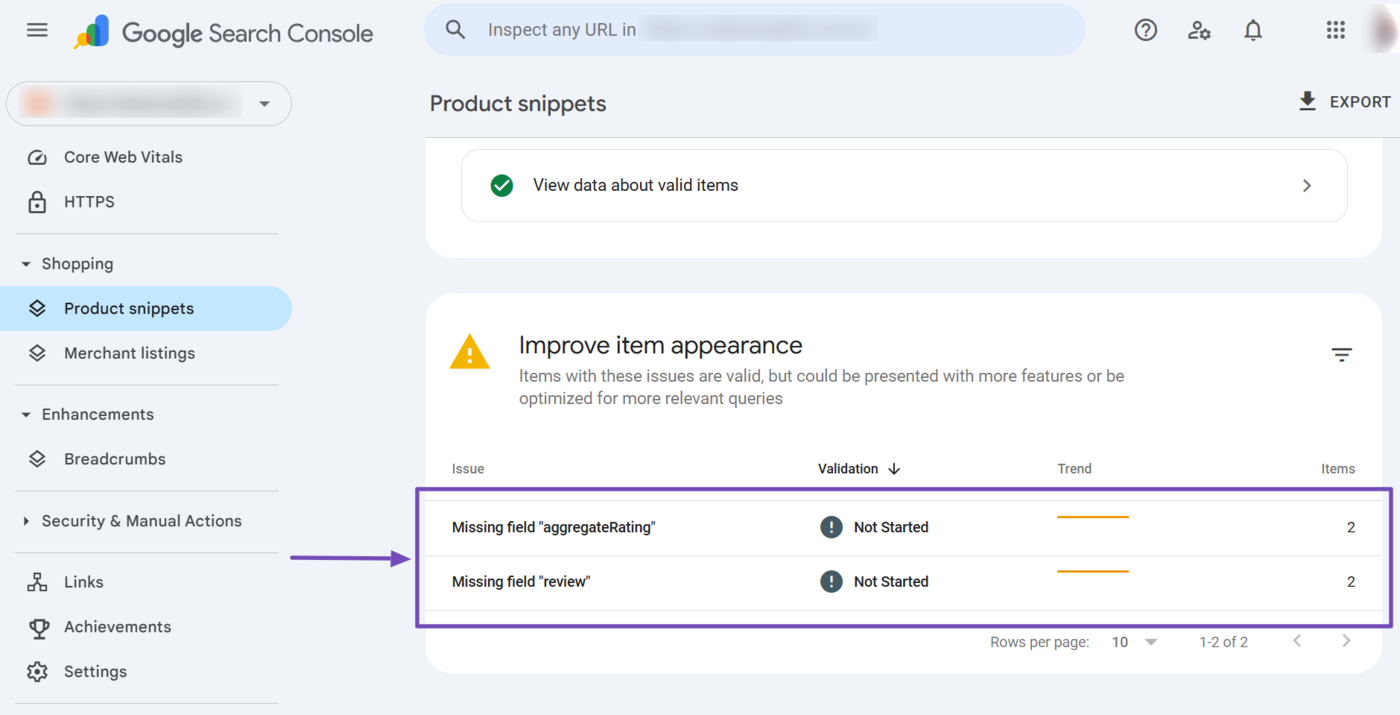Click the Export download icon
This screenshot has height=715, width=1400.
1307,101
